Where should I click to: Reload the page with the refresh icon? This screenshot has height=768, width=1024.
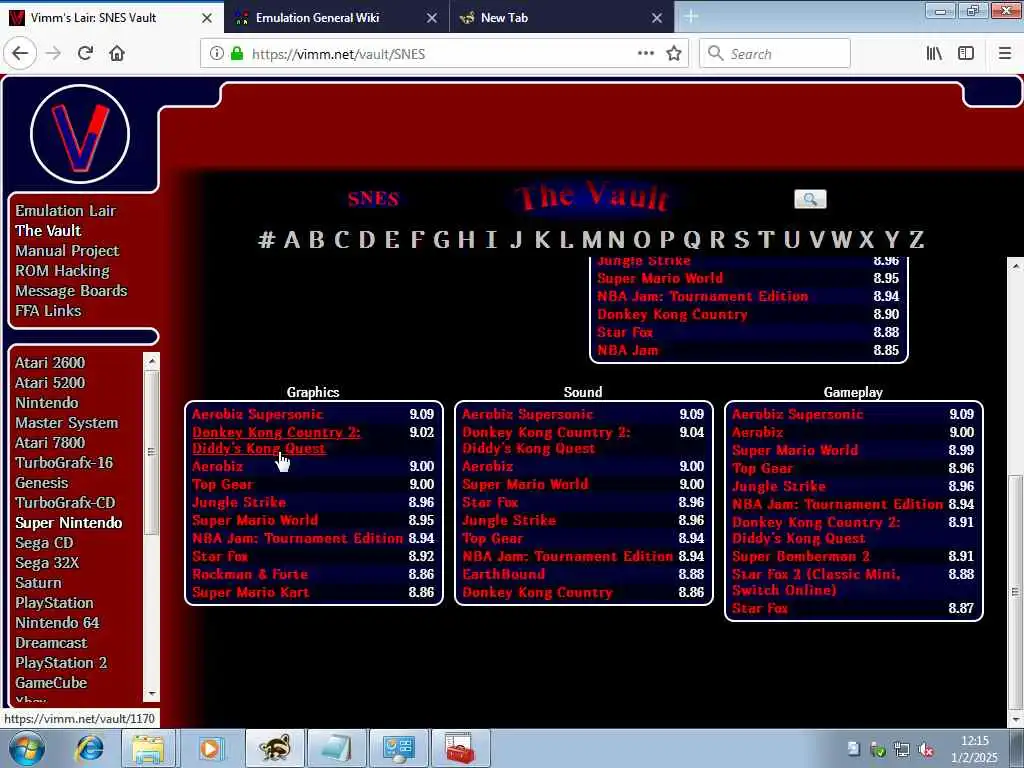pos(85,54)
